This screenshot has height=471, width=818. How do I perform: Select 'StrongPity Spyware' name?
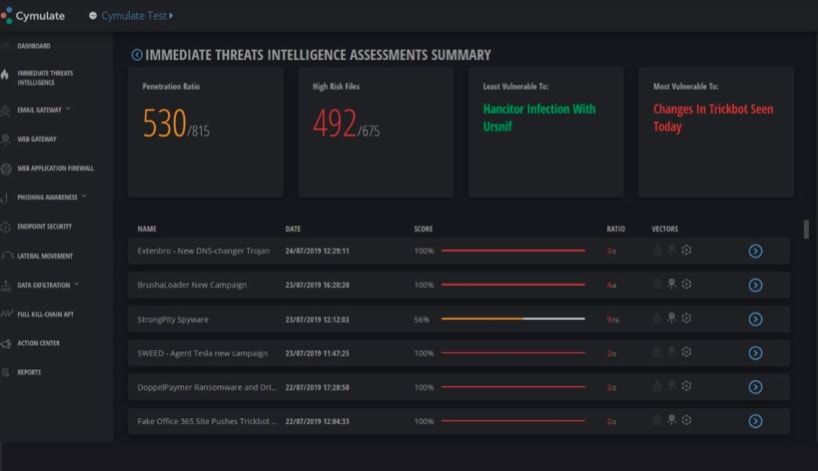coord(173,319)
